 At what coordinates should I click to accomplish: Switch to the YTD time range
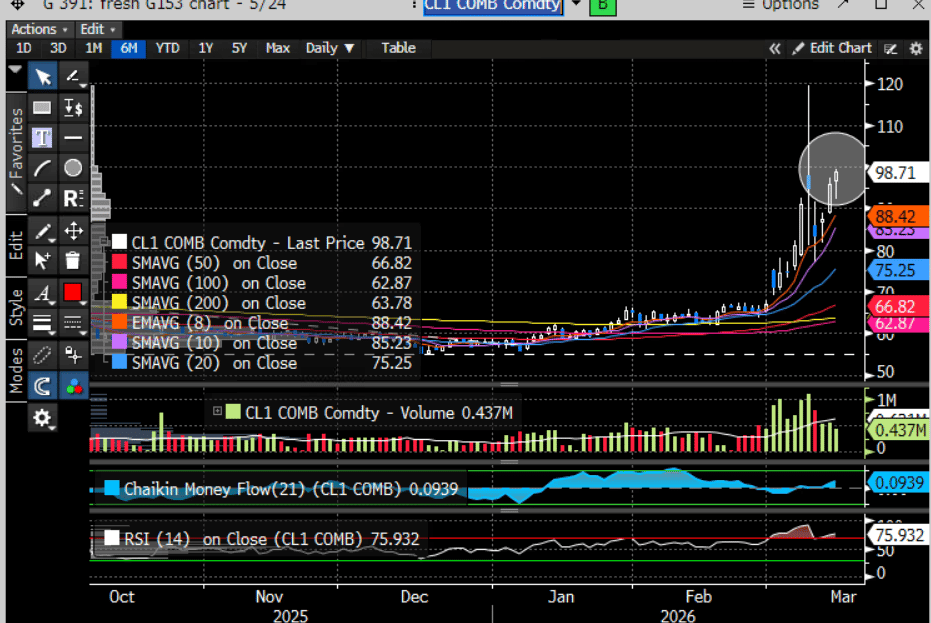168,48
